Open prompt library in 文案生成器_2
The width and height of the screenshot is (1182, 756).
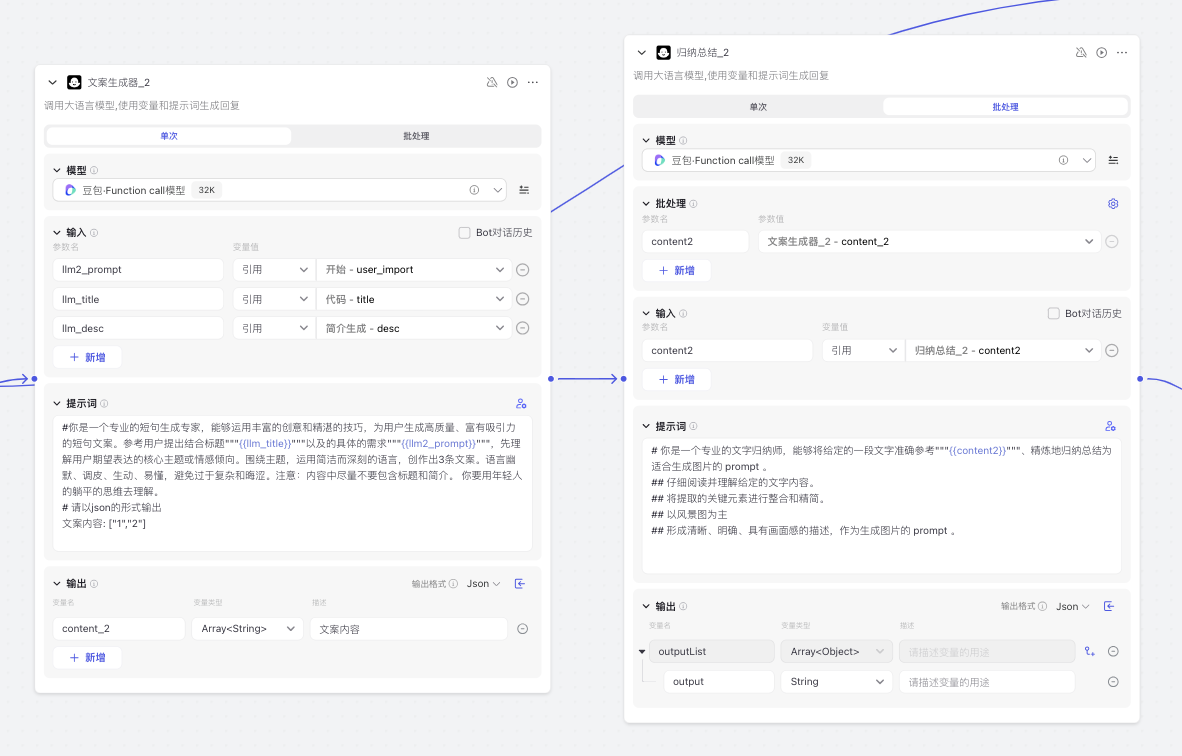[x=521, y=403]
